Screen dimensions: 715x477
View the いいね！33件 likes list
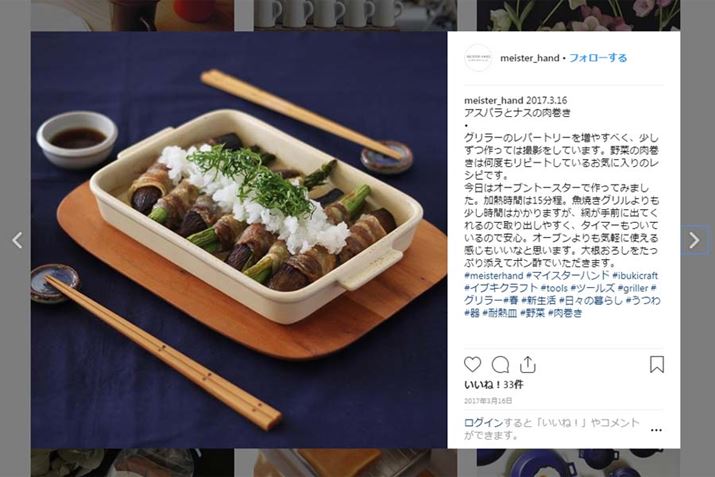pos(493,384)
